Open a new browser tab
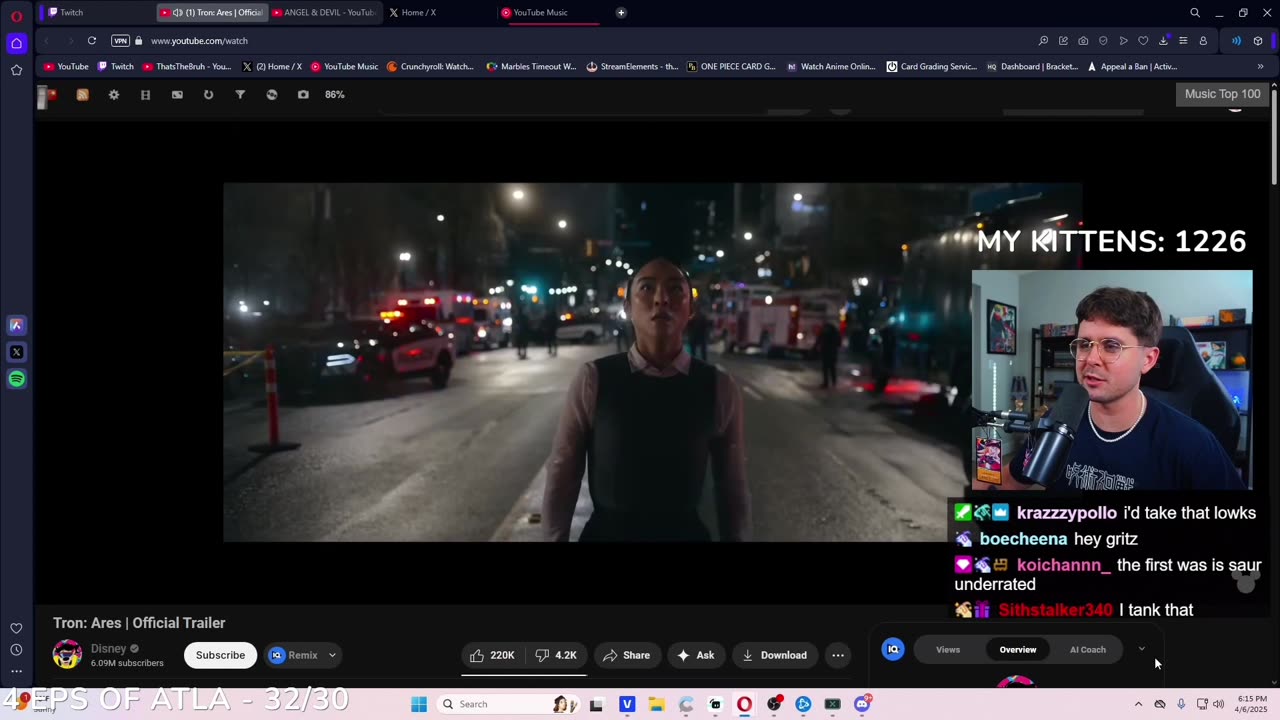Viewport: 1280px width, 720px height. [x=621, y=13]
